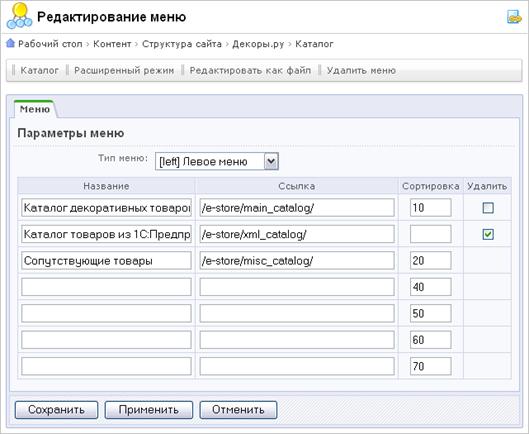The width and height of the screenshot is (529, 434).
Task: Click the Применить button
Action: tap(148, 410)
